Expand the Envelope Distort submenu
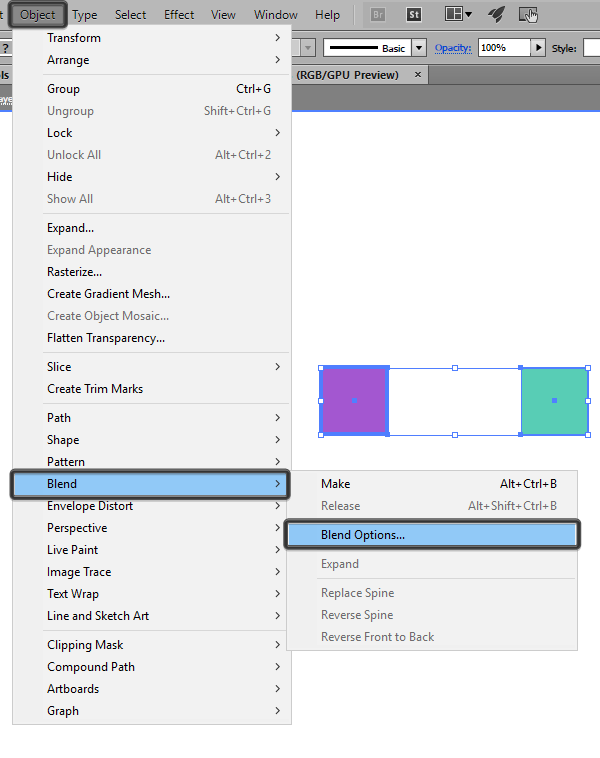The width and height of the screenshot is (600, 758). pos(152,506)
